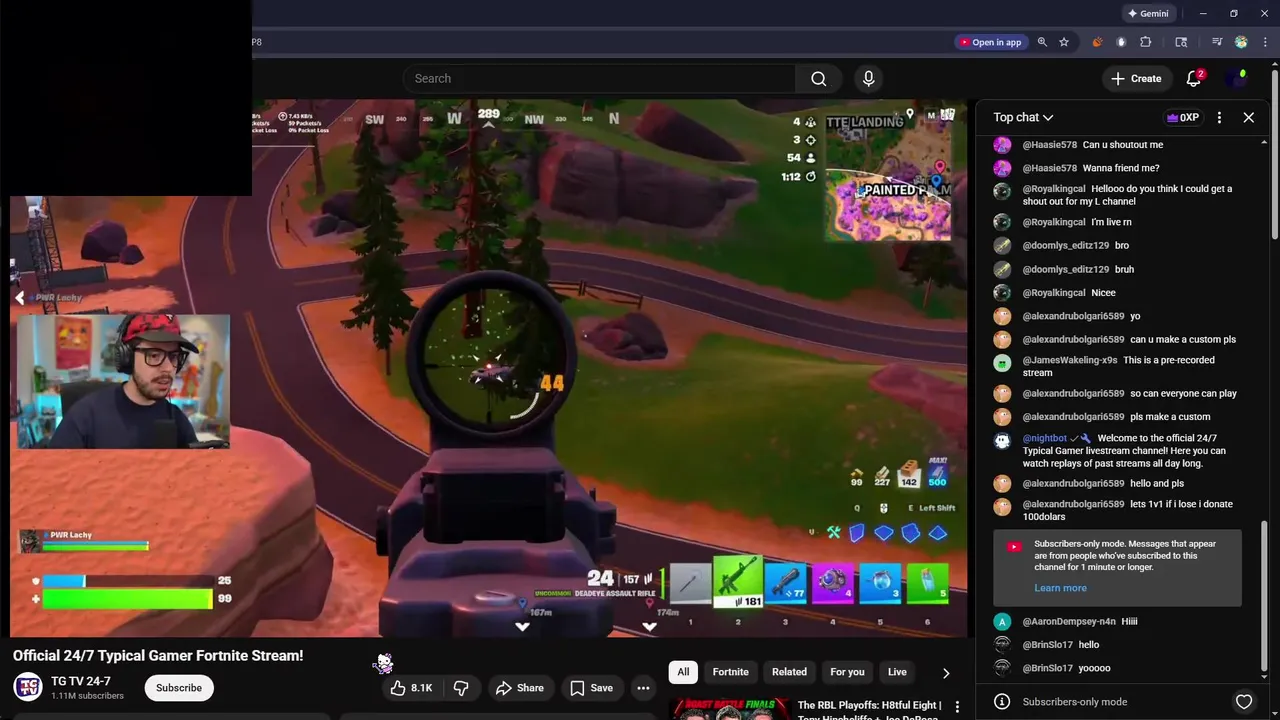Like the video with thumbs up
This screenshot has width=1280, height=720.
[x=411, y=688]
